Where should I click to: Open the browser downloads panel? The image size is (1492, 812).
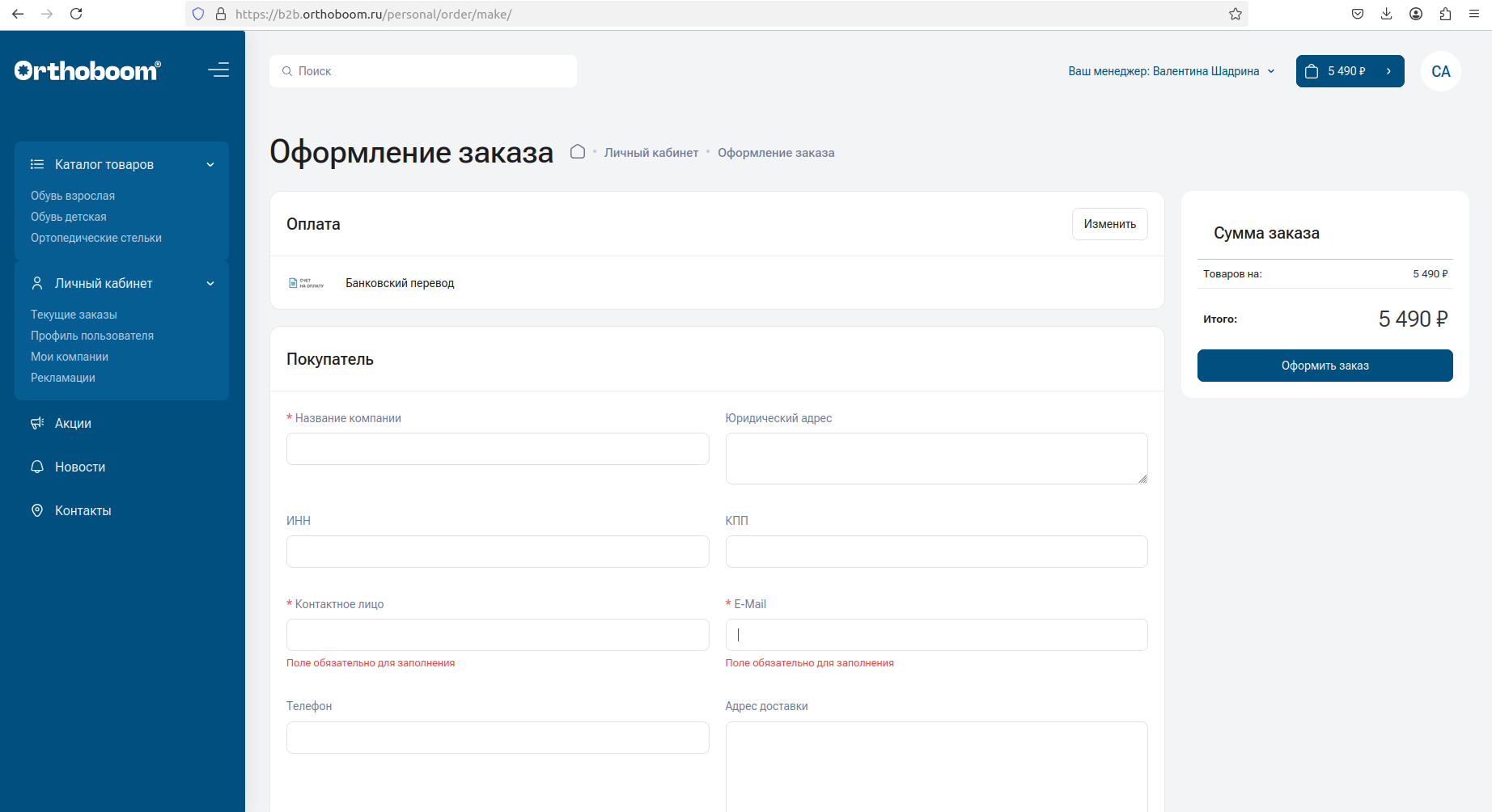tap(1386, 14)
